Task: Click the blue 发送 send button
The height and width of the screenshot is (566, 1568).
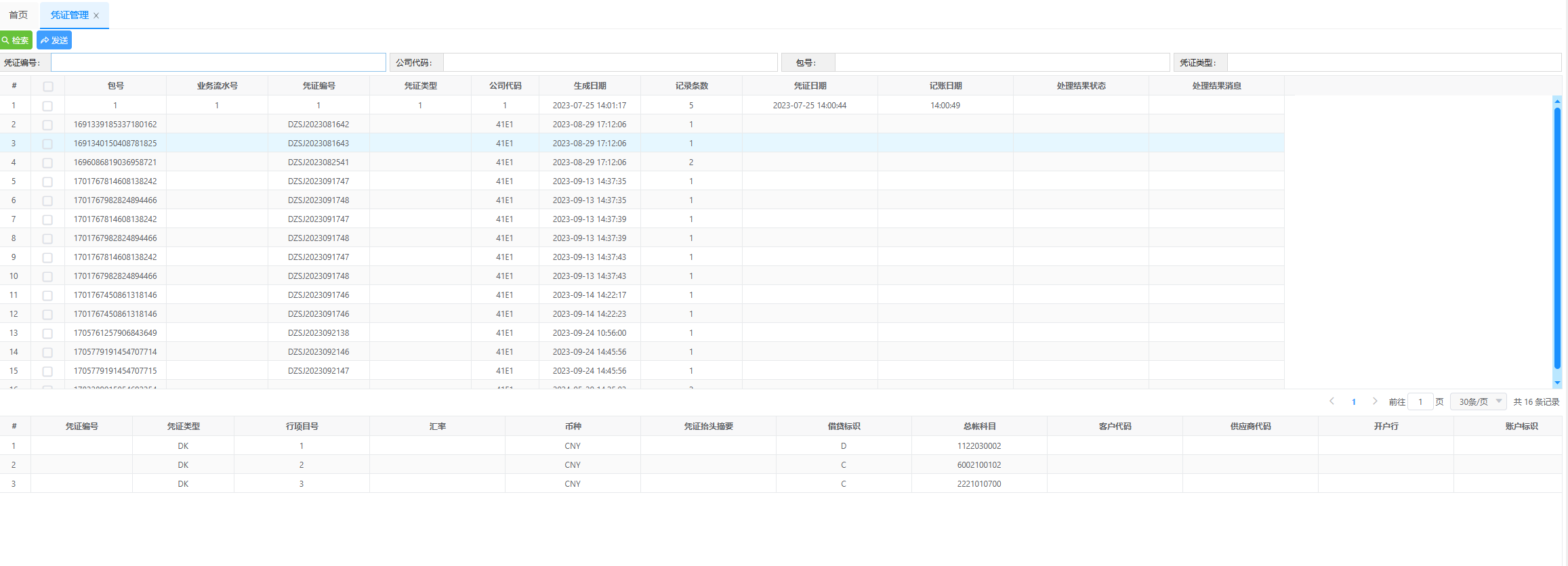Action: click(x=54, y=41)
